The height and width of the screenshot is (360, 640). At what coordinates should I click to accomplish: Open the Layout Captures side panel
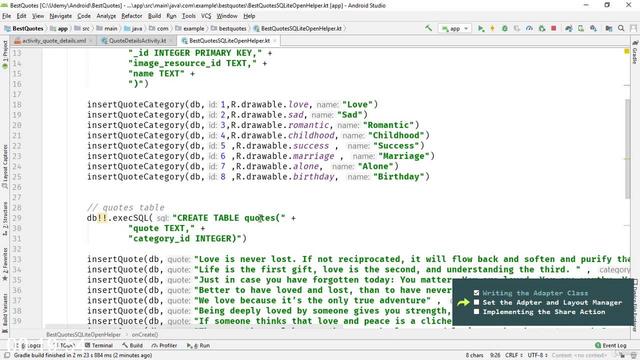[x=5, y=167]
